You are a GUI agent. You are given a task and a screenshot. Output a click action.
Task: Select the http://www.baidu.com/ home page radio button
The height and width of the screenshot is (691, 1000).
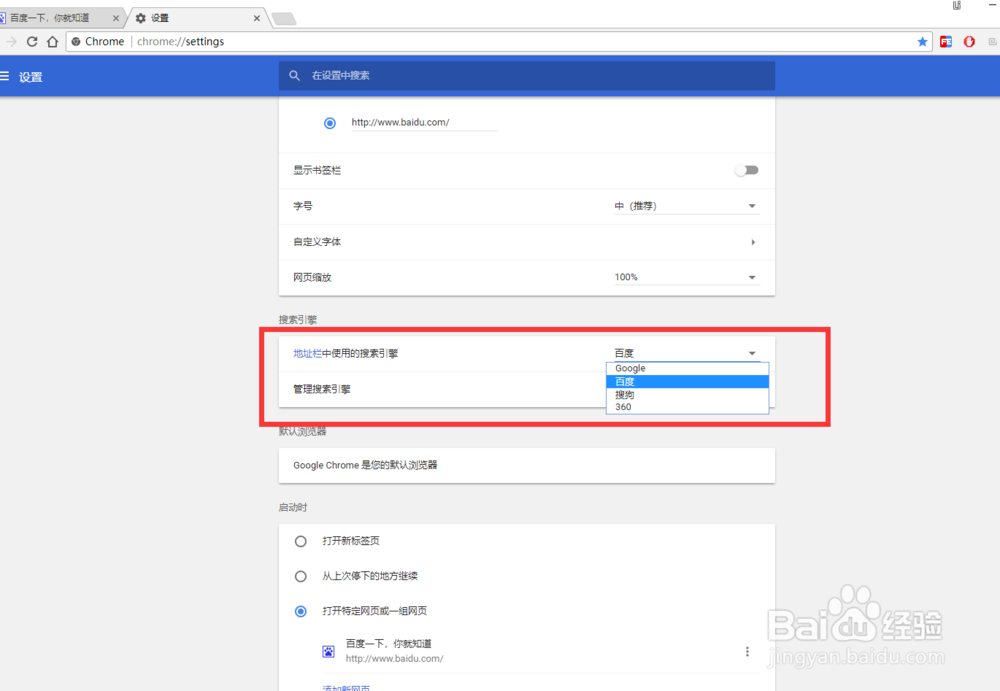pyautogui.click(x=330, y=123)
